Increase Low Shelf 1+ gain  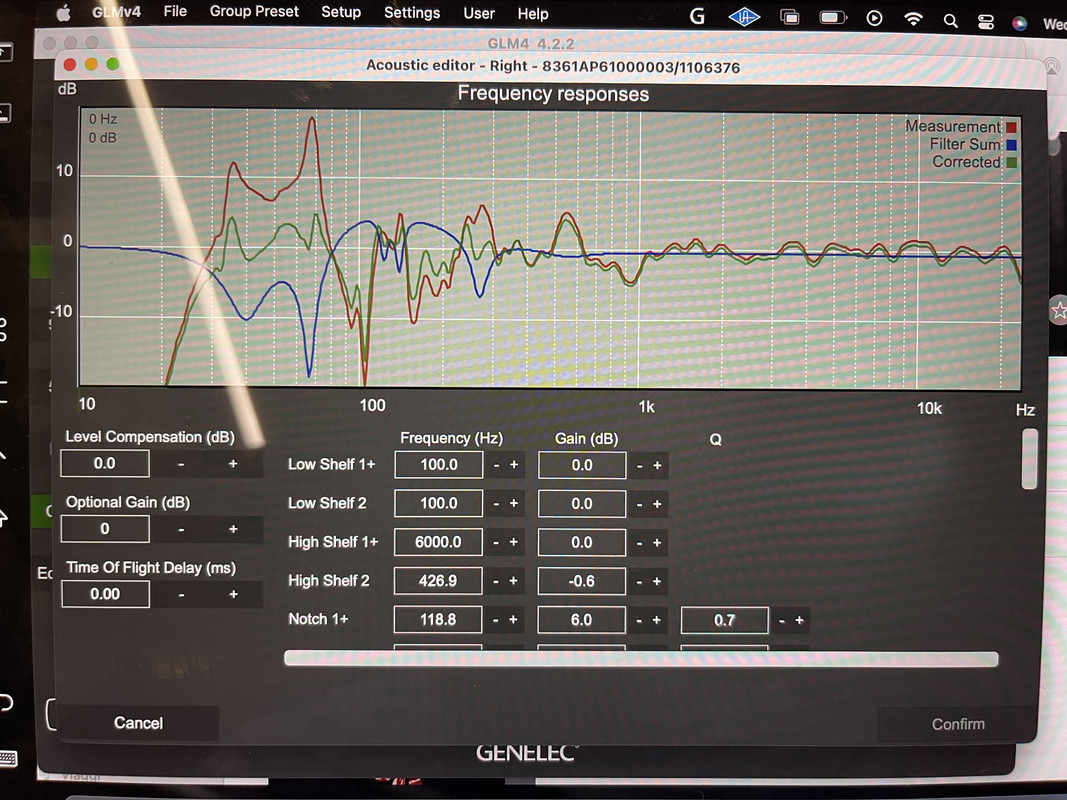coord(657,466)
